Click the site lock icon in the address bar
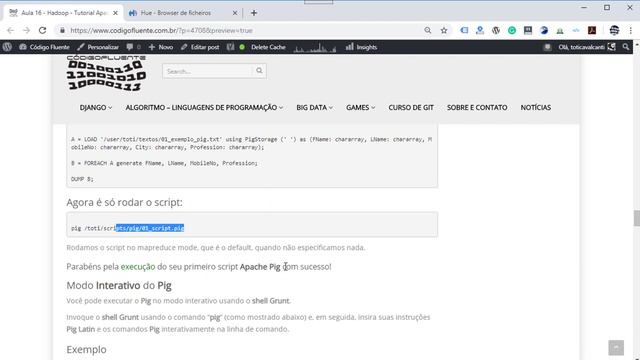The image size is (640, 360). (62, 30)
